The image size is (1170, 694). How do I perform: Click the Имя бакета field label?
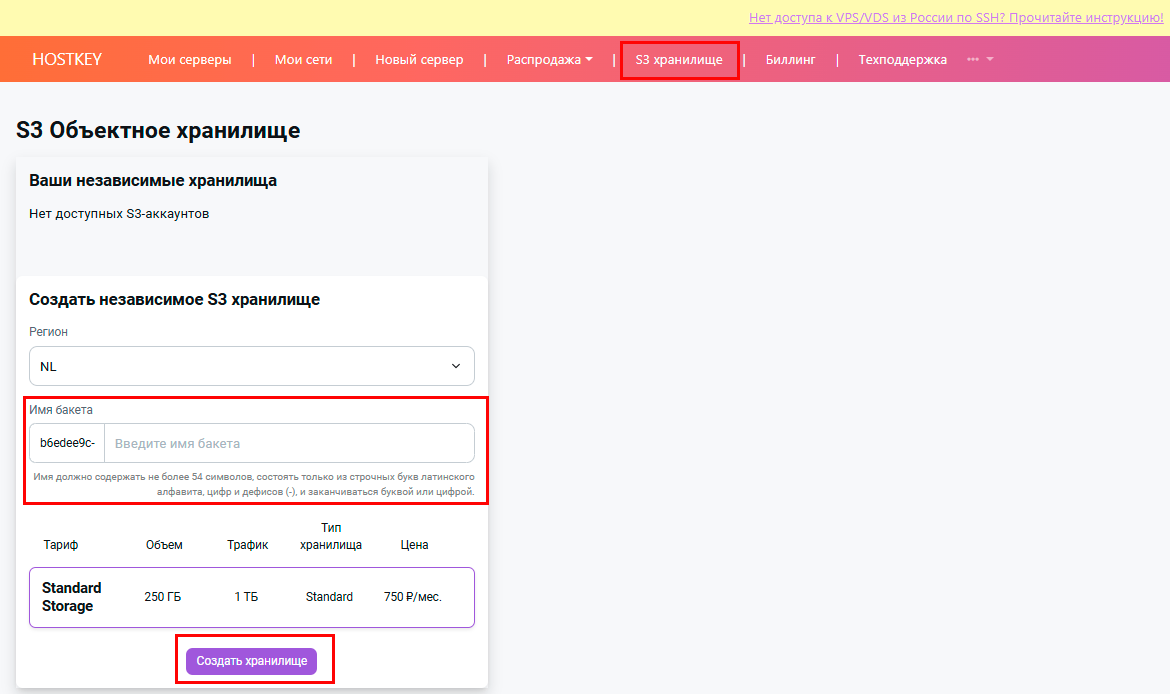point(61,410)
